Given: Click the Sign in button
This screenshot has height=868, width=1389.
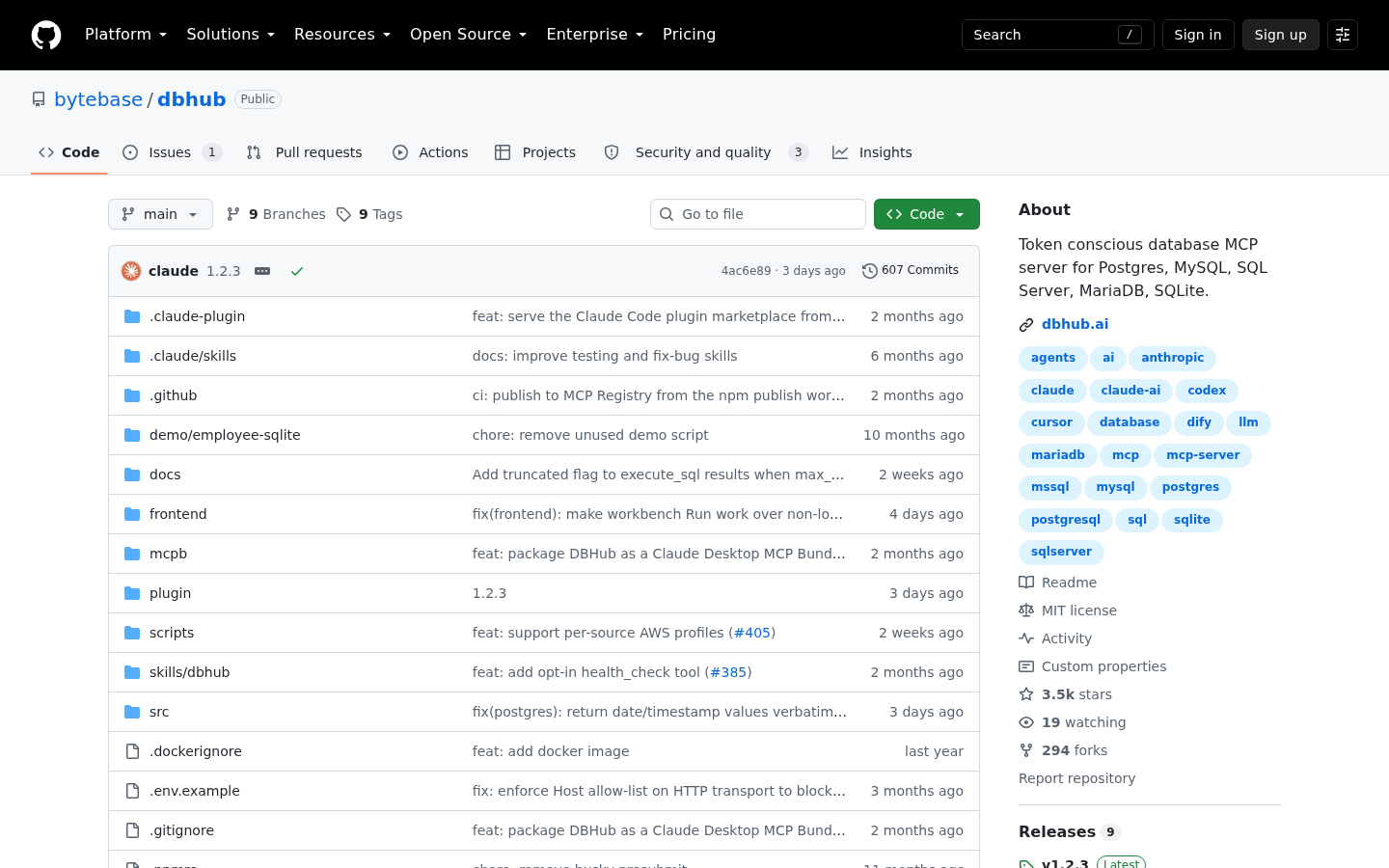Looking at the screenshot, I should tap(1198, 35).
